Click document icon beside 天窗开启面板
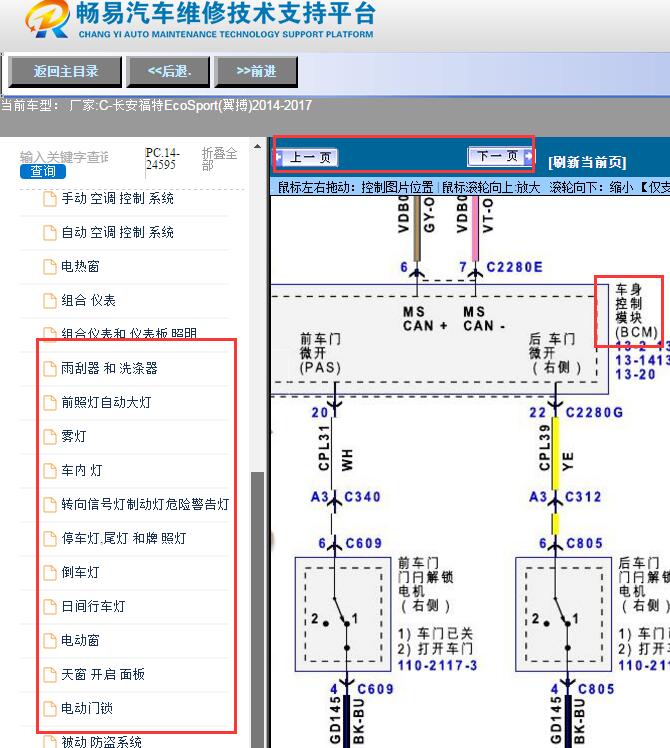This screenshot has height=748, width=670. (50, 675)
